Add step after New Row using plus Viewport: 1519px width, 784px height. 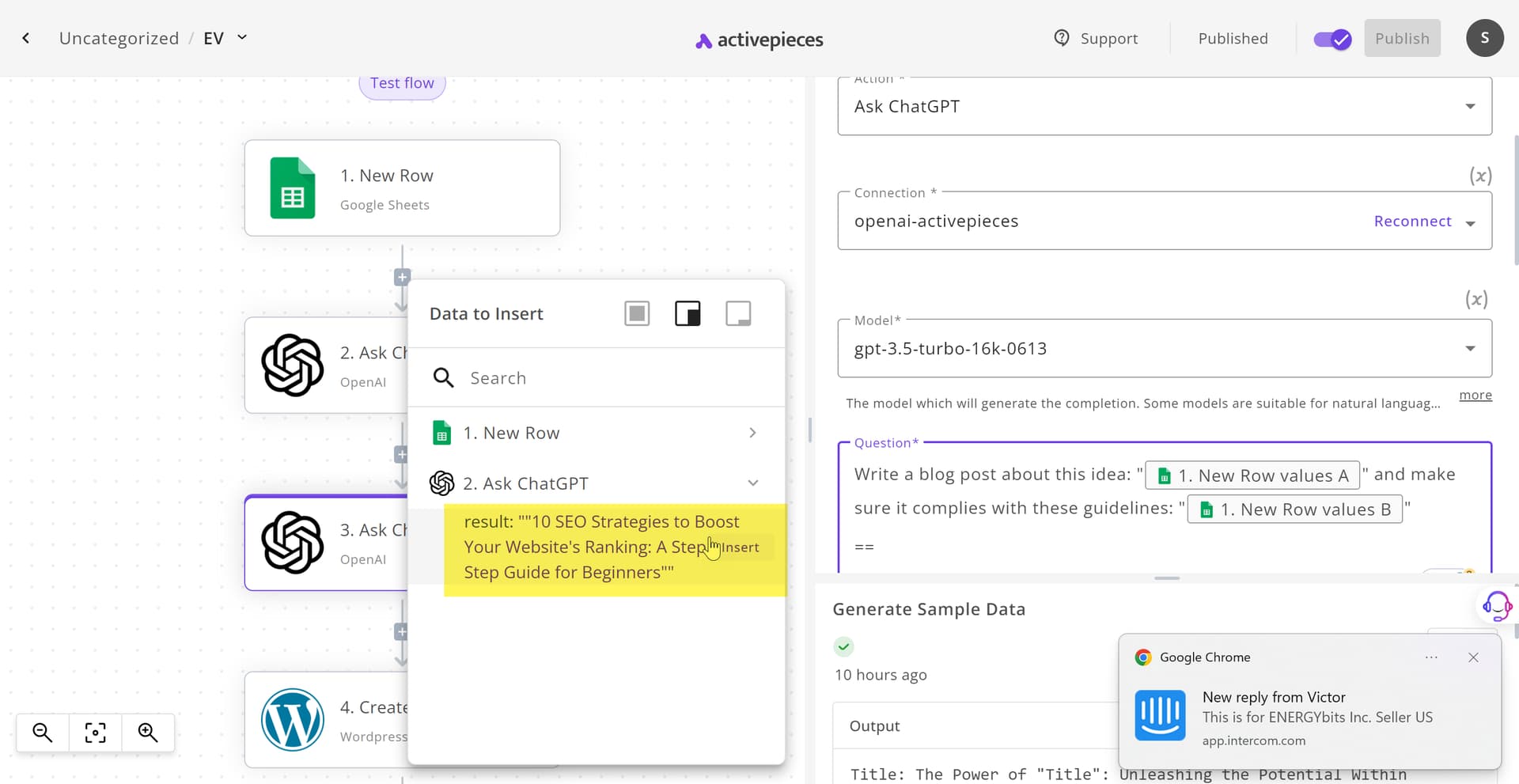(402, 278)
